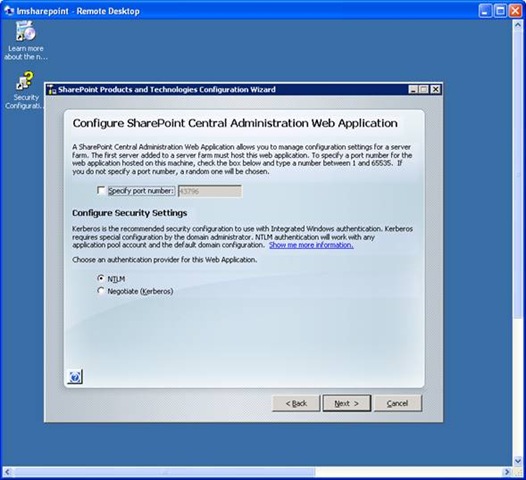Open the 'Show me more information' link

pos(311,245)
